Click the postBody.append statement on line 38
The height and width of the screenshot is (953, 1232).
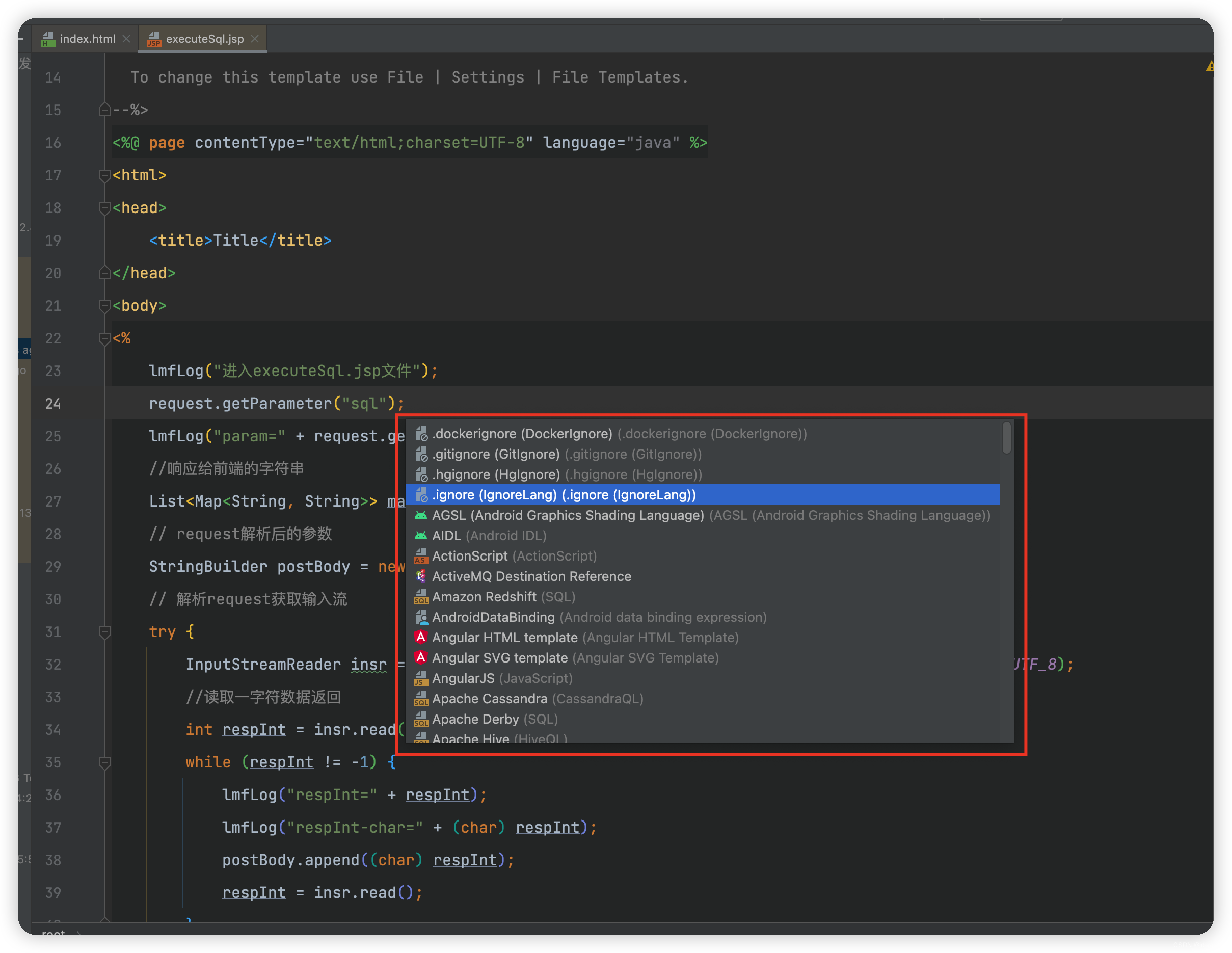(x=368, y=860)
